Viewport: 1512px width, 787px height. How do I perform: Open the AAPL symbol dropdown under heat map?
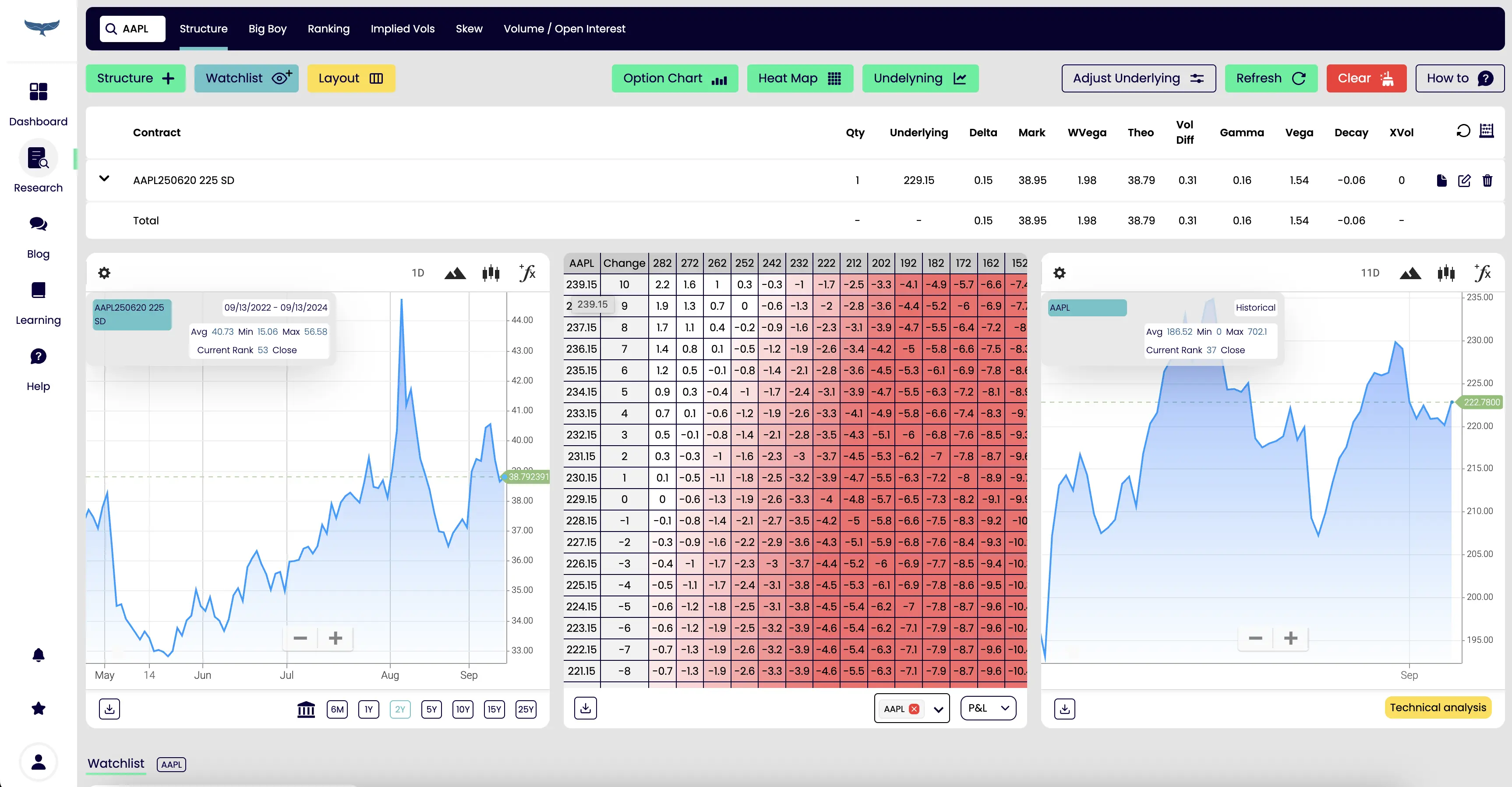(938, 709)
